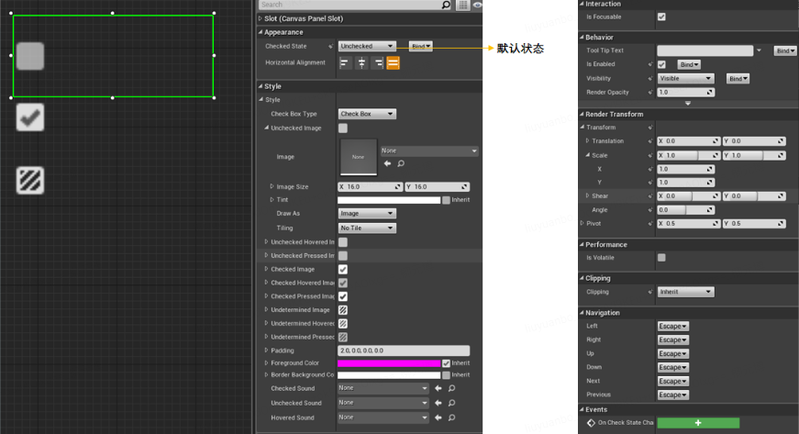Expand Slot (Canvas Panel Slot) section
Screen dimensions: 799x434
click(260, 18)
